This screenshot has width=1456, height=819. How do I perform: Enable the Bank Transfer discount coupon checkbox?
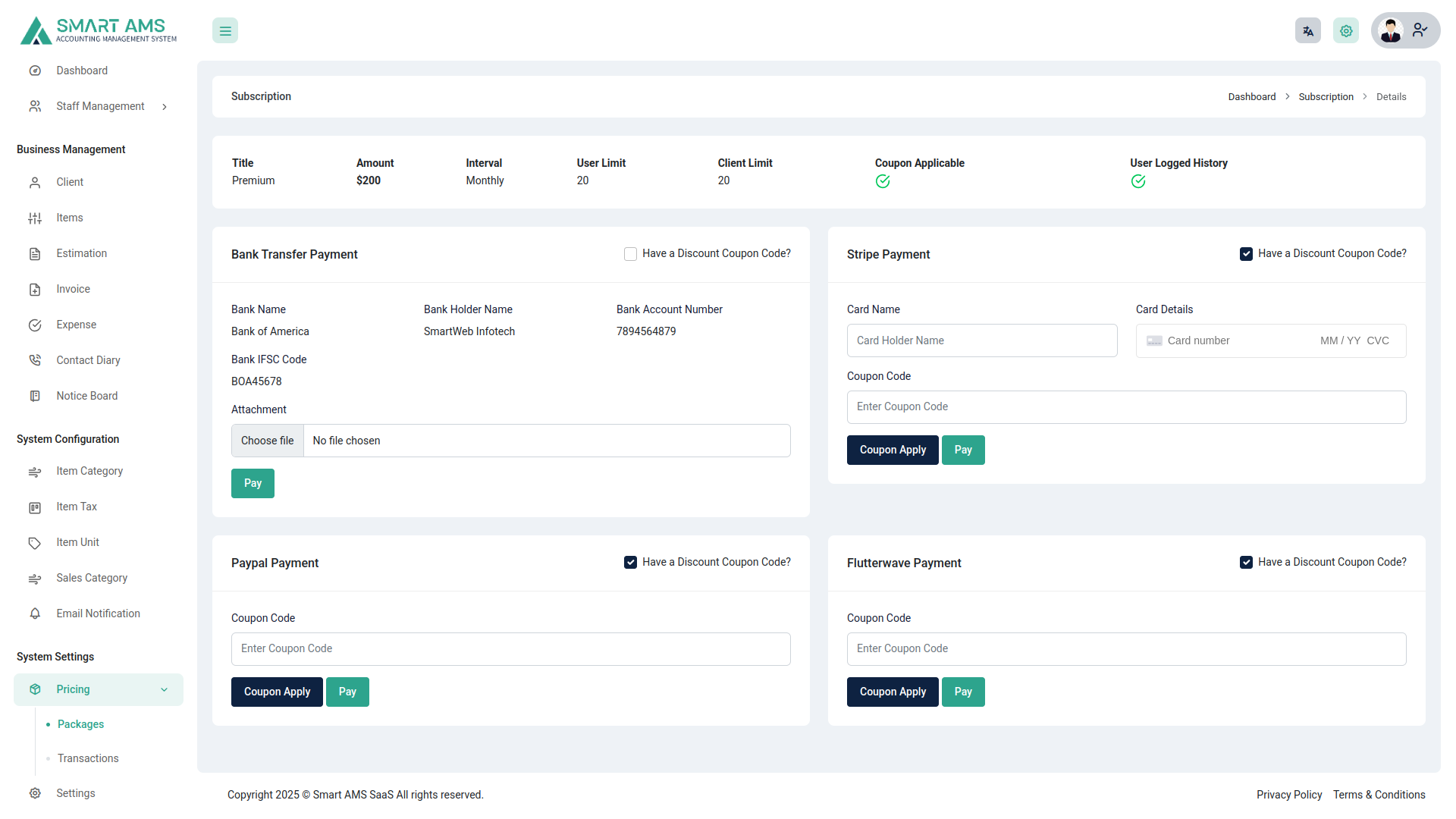[x=630, y=253]
